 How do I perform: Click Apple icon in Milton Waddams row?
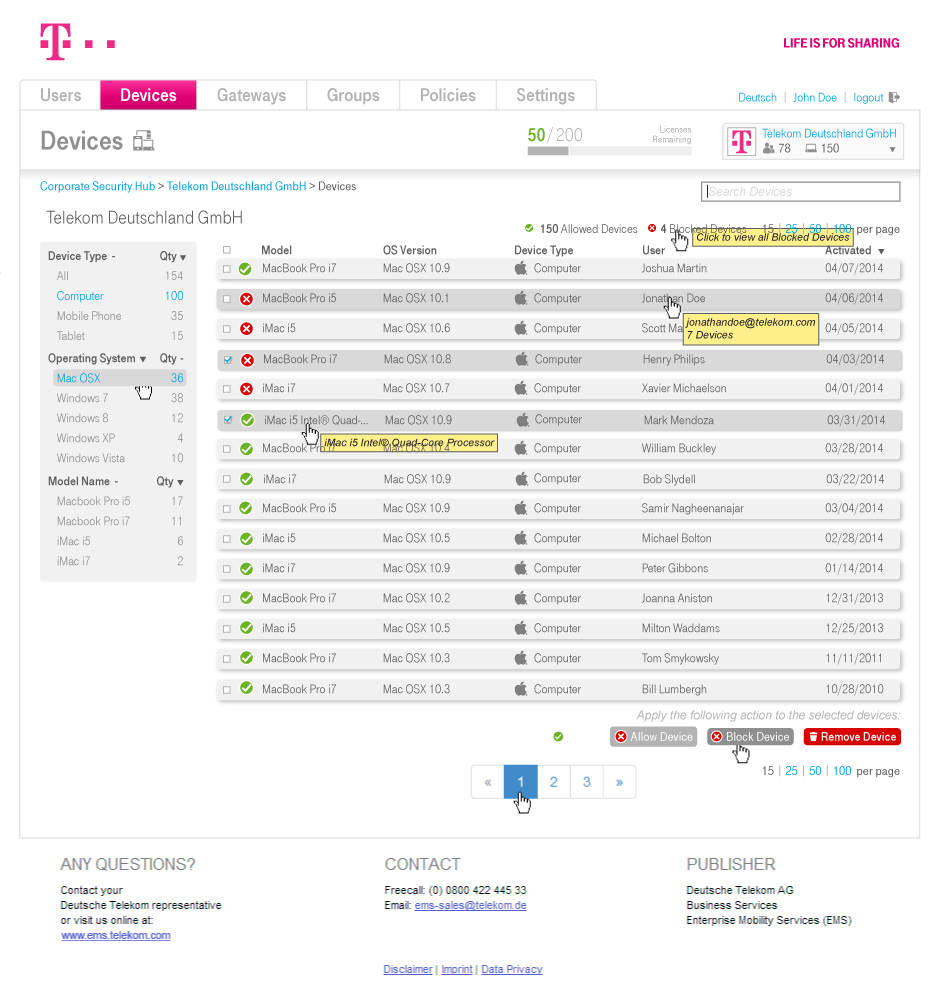[521, 628]
